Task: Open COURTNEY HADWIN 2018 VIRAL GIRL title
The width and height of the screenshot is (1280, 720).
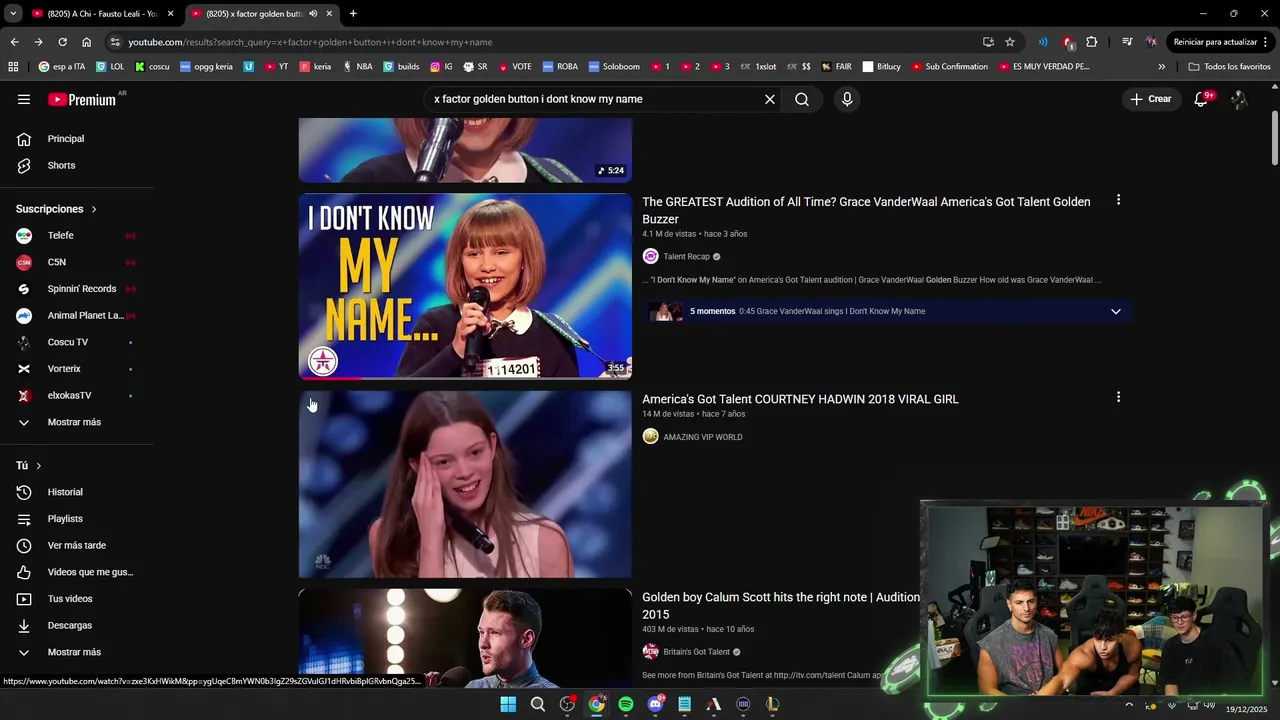Action: 800,399
